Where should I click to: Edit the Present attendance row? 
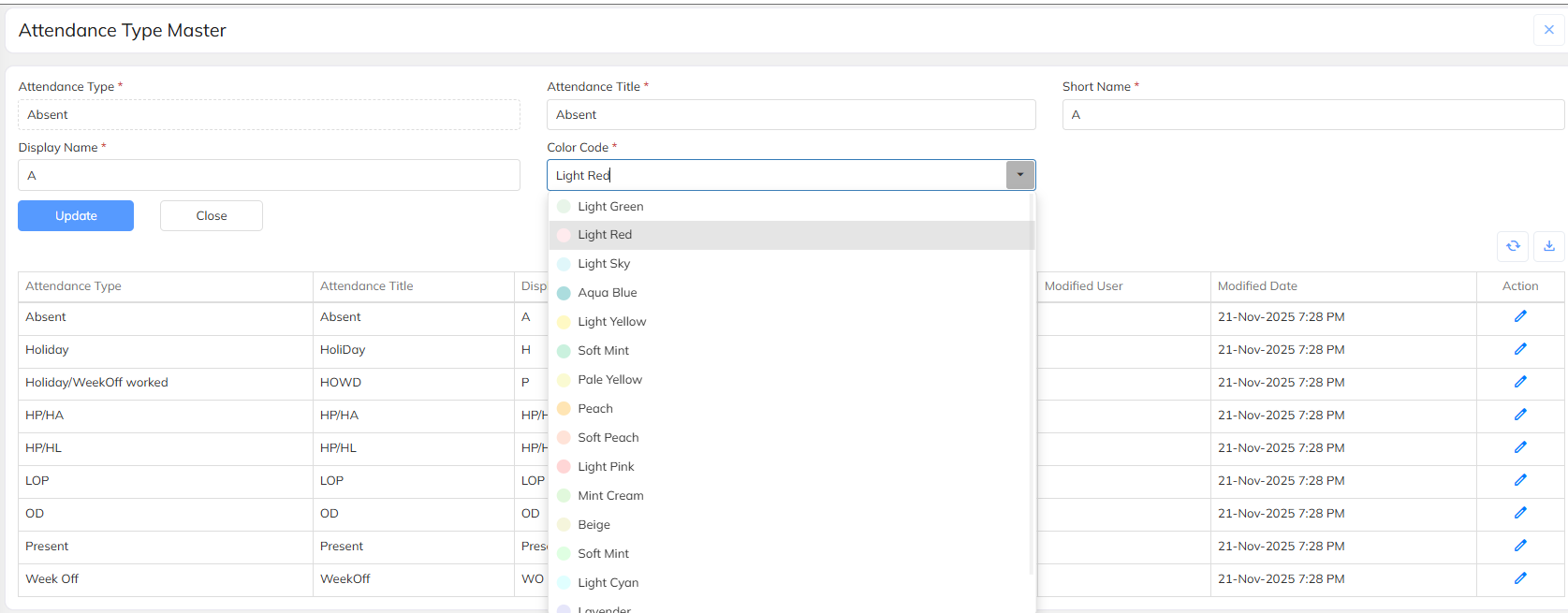(x=1520, y=546)
